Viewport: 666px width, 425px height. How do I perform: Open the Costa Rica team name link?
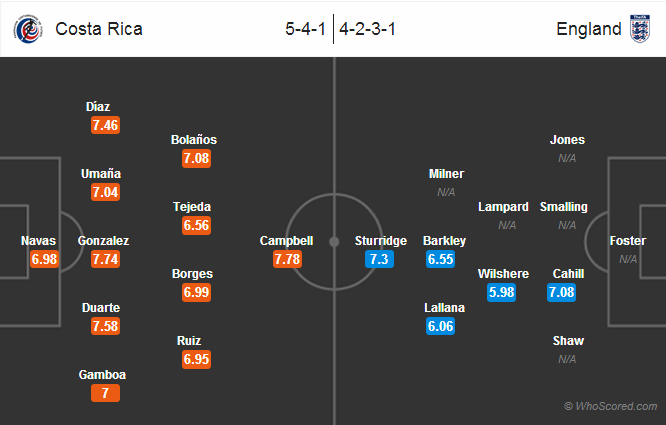tap(99, 29)
